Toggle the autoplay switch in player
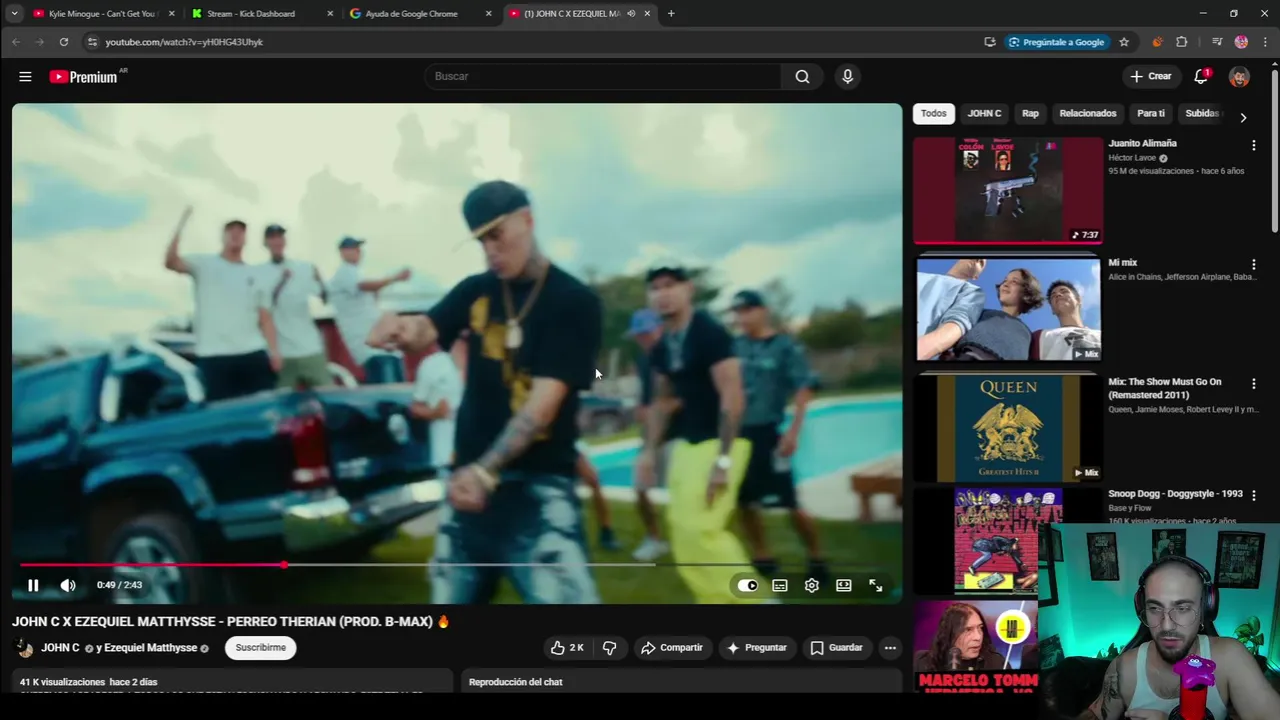The height and width of the screenshot is (720, 1280). click(748, 585)
